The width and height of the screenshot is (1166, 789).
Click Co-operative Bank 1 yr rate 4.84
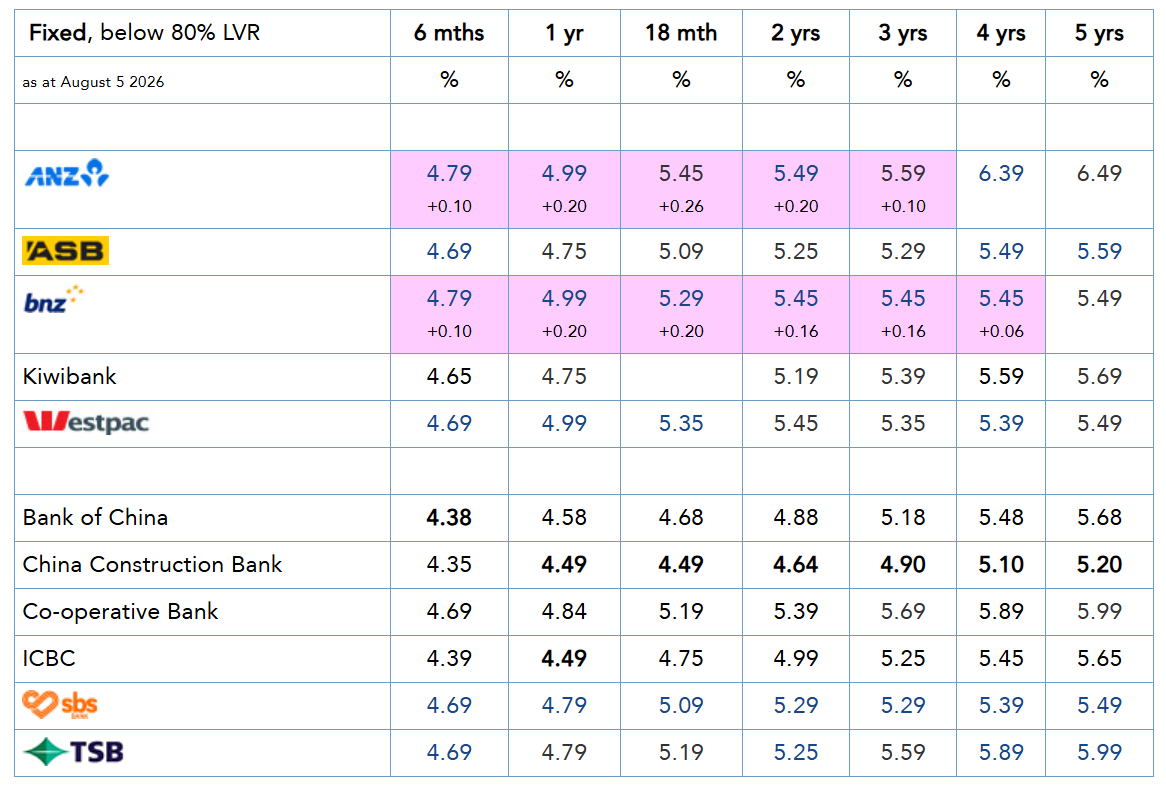(564, 611)
